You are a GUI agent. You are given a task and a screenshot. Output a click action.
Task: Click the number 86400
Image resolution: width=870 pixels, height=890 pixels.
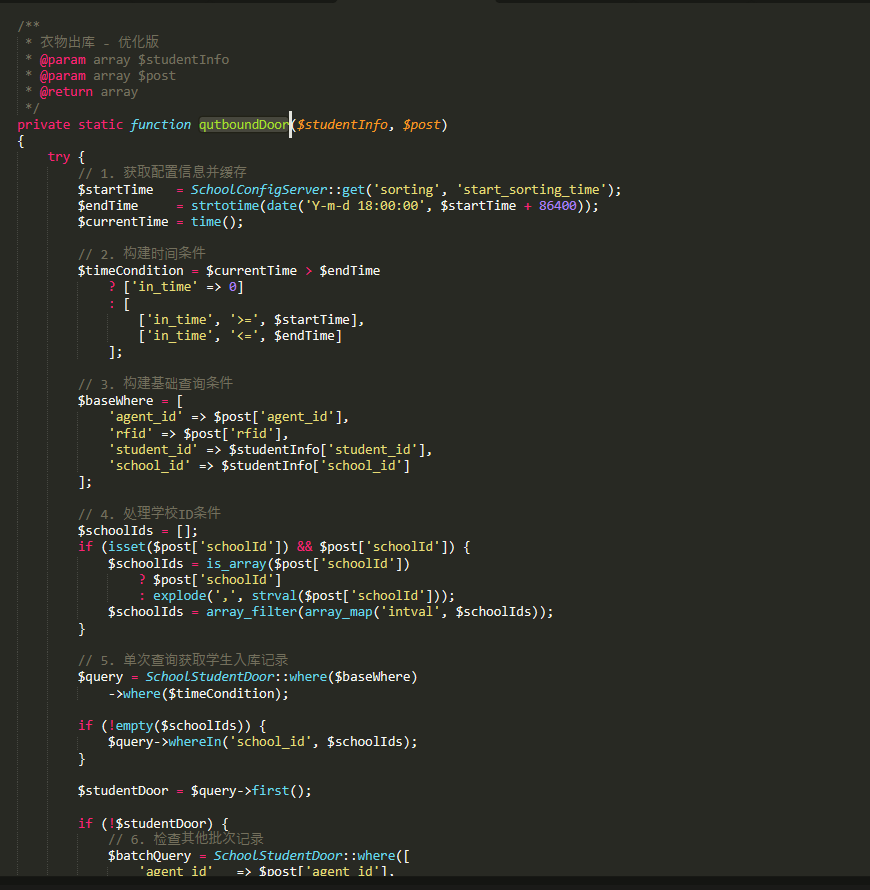point(557,205)
